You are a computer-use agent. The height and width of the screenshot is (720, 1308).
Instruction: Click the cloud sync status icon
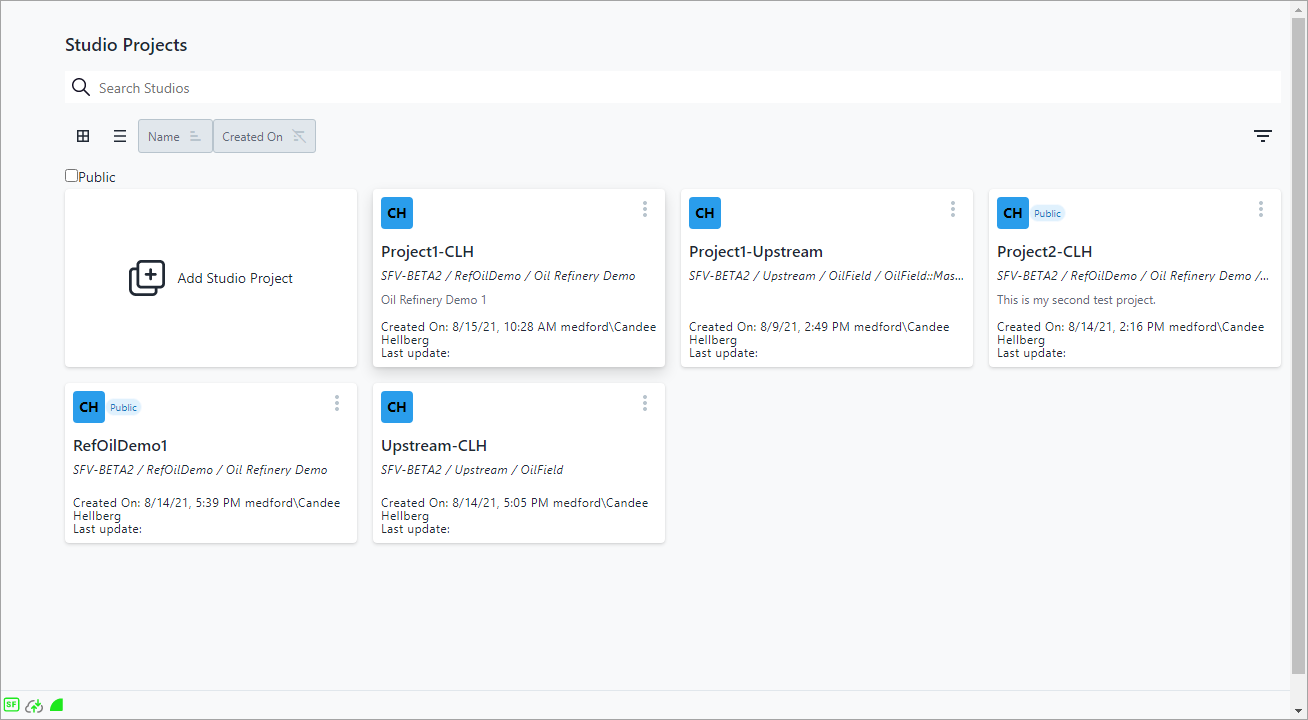coord(35,705)
